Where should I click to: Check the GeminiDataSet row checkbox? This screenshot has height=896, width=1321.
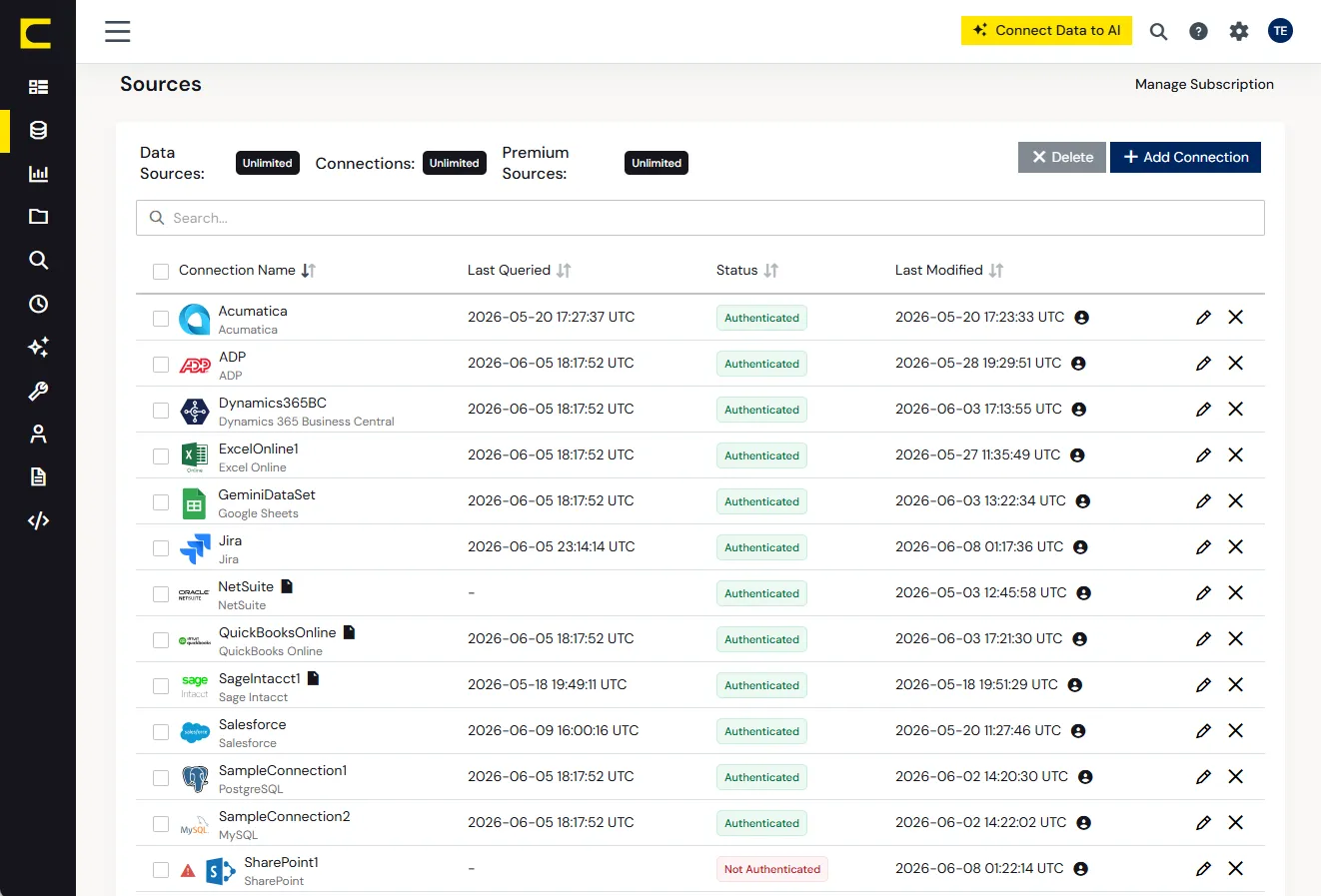click(161, 502)
